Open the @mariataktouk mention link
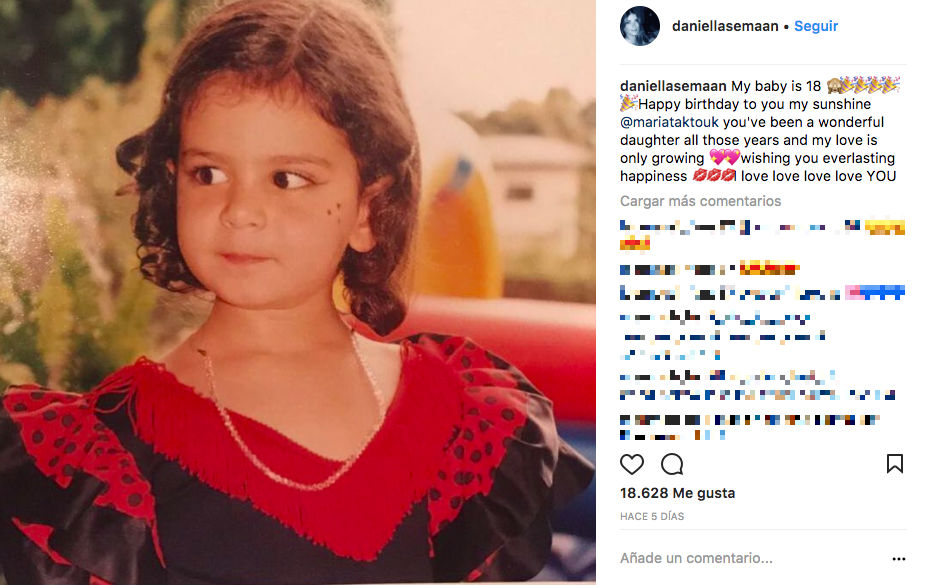The height and width of the screenshot is (585, 930). pos(669,122)
